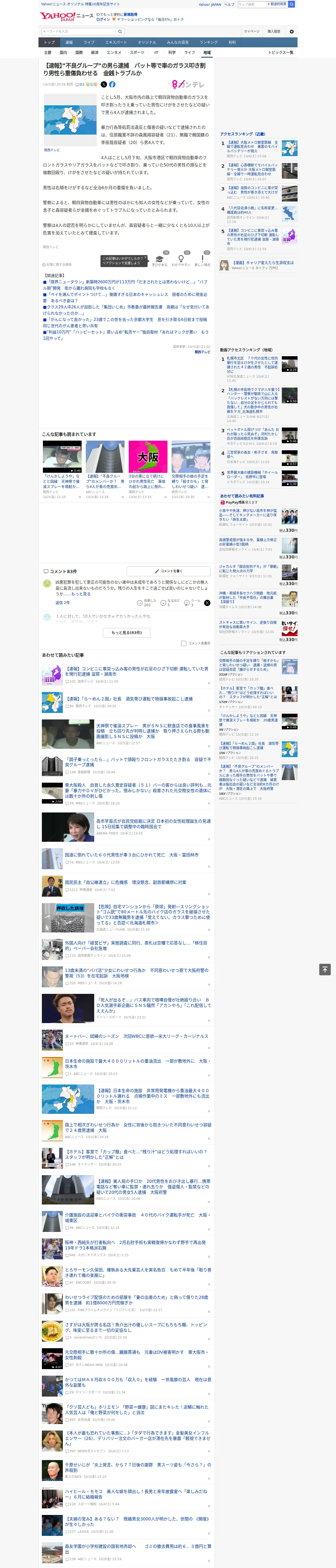Image resolution: width=336 pixels, height=1568 pixels.
Task: Open the 大阪 pink thumbnail story
Action: 148,457
